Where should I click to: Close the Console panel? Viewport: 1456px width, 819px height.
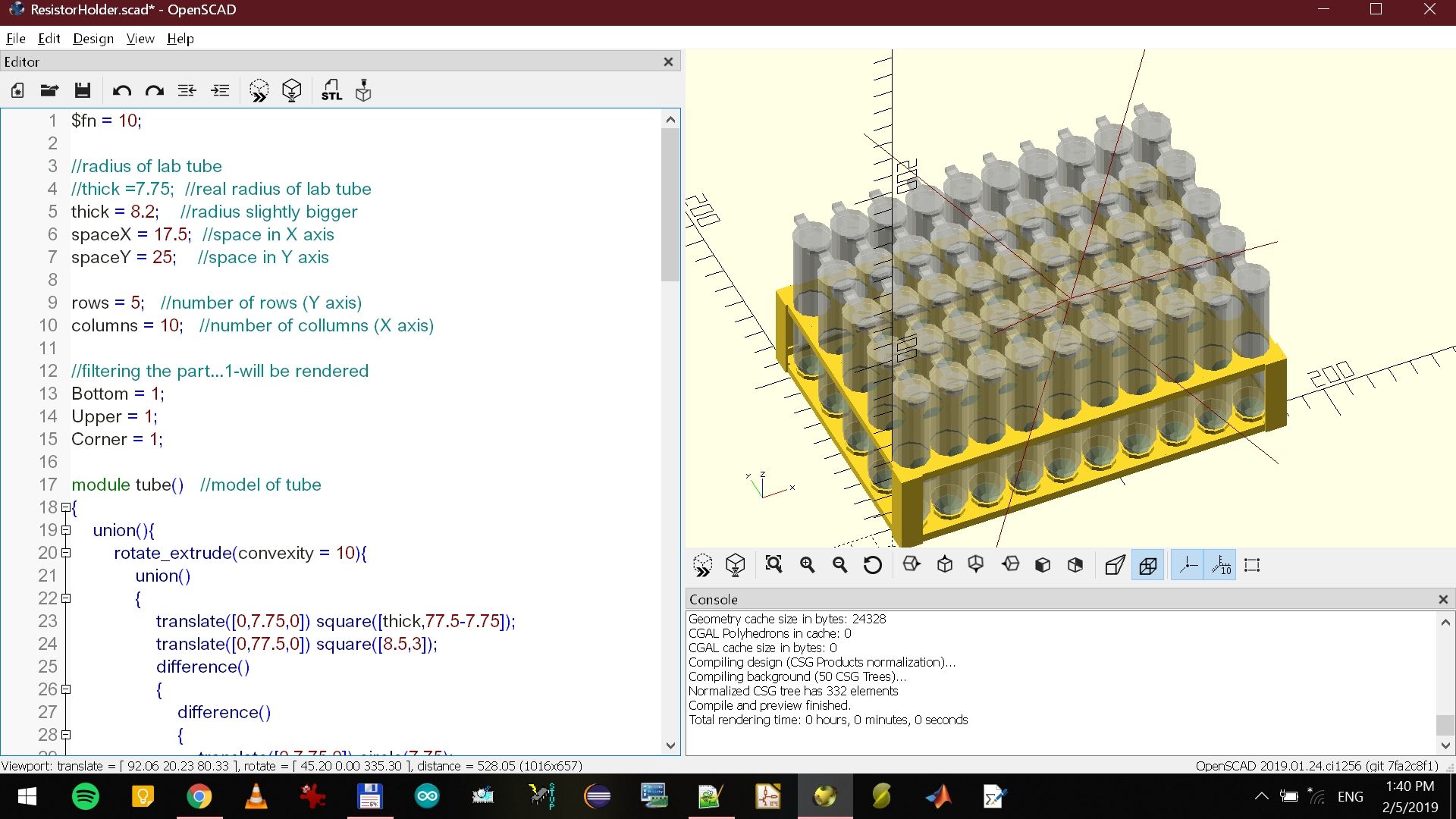pos(1443,599)
